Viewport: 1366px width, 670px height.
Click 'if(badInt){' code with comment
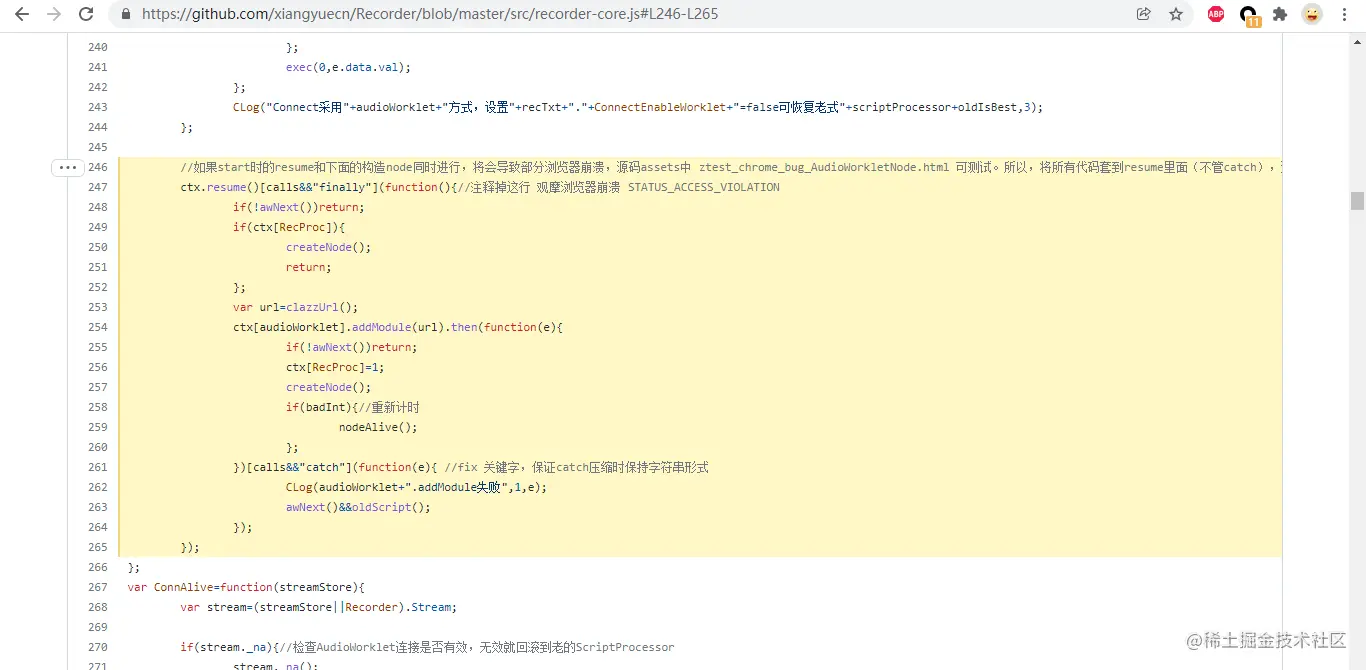[x=352, y=407]
